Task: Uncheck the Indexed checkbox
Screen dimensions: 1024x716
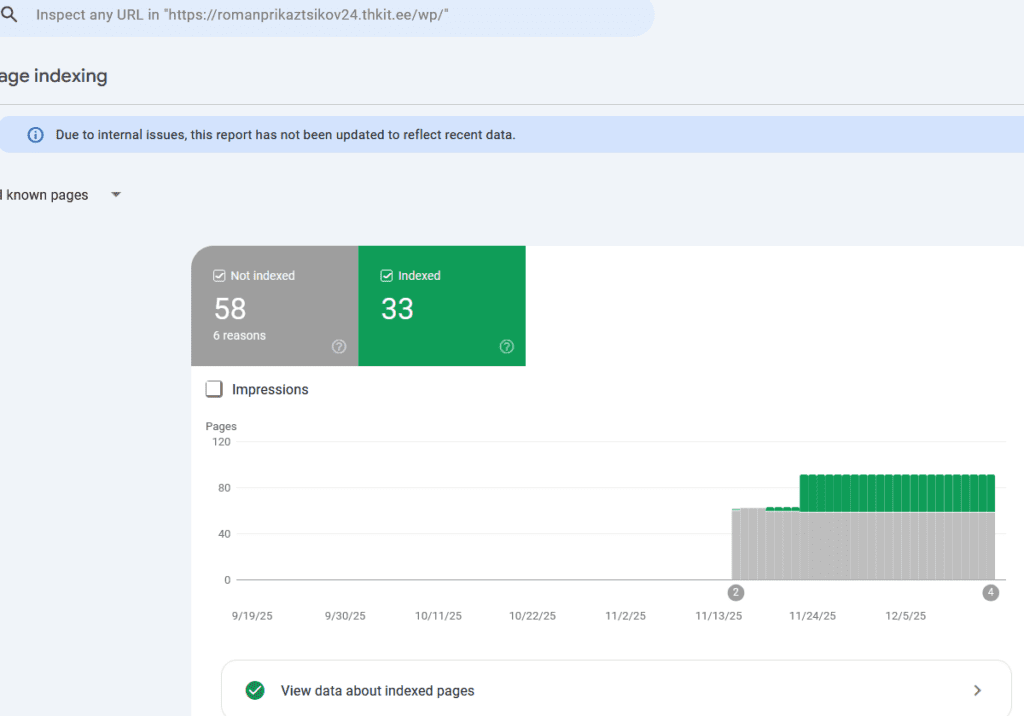Action: (x=387, y=276)
